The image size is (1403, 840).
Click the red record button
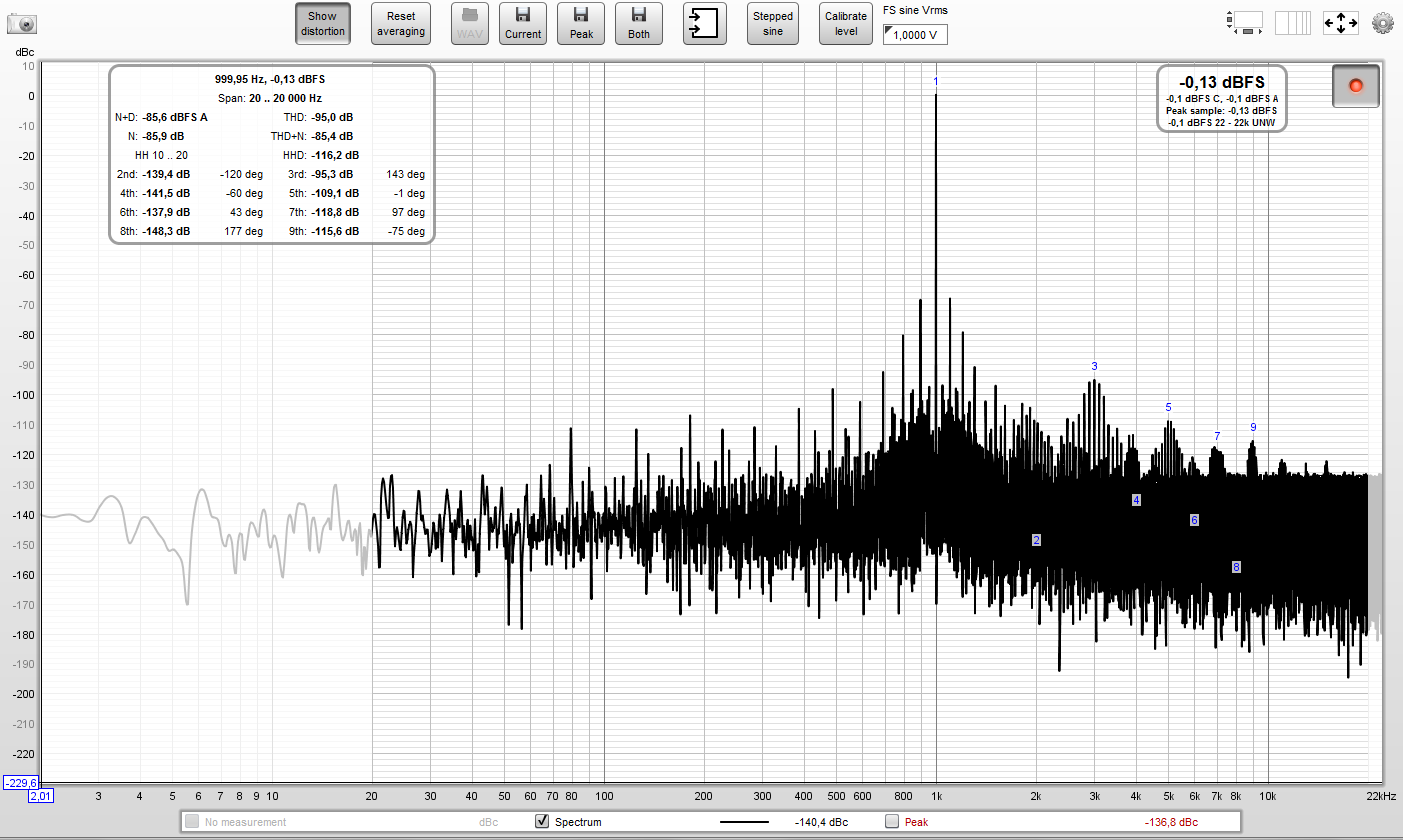1356,86
